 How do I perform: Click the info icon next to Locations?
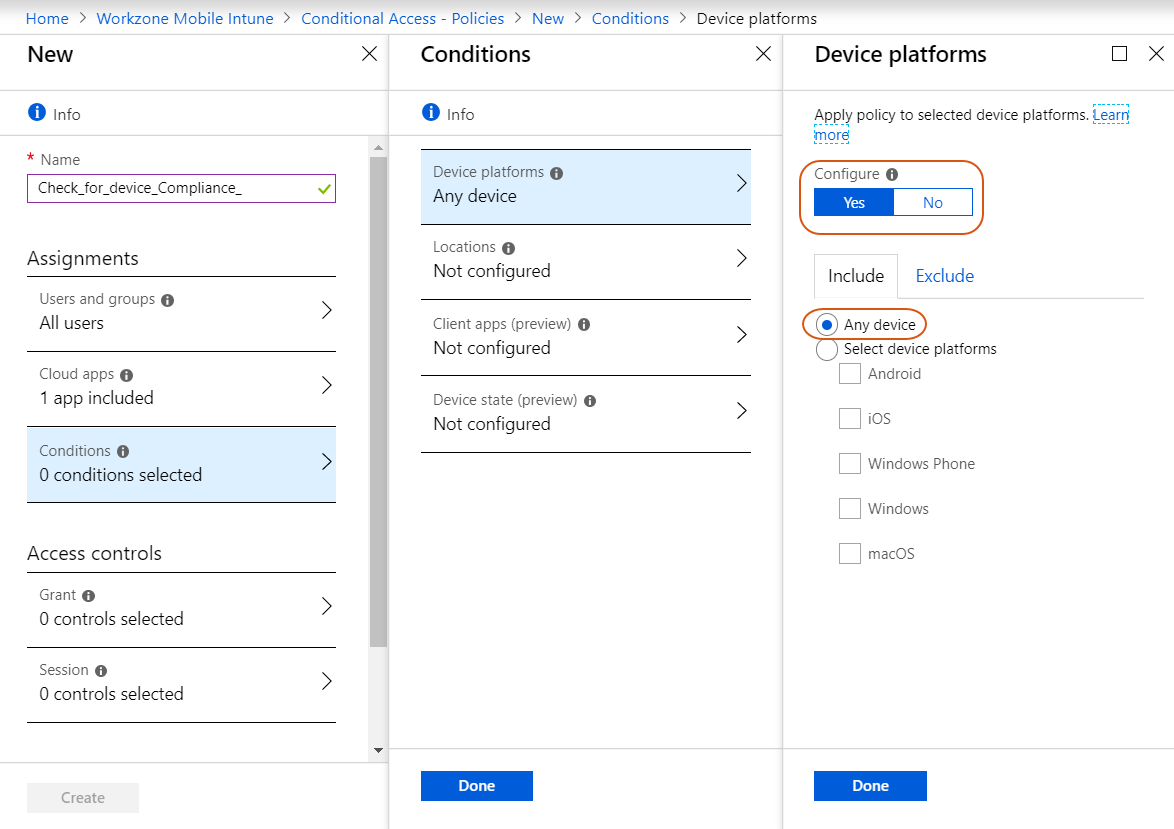pos(508,249)
